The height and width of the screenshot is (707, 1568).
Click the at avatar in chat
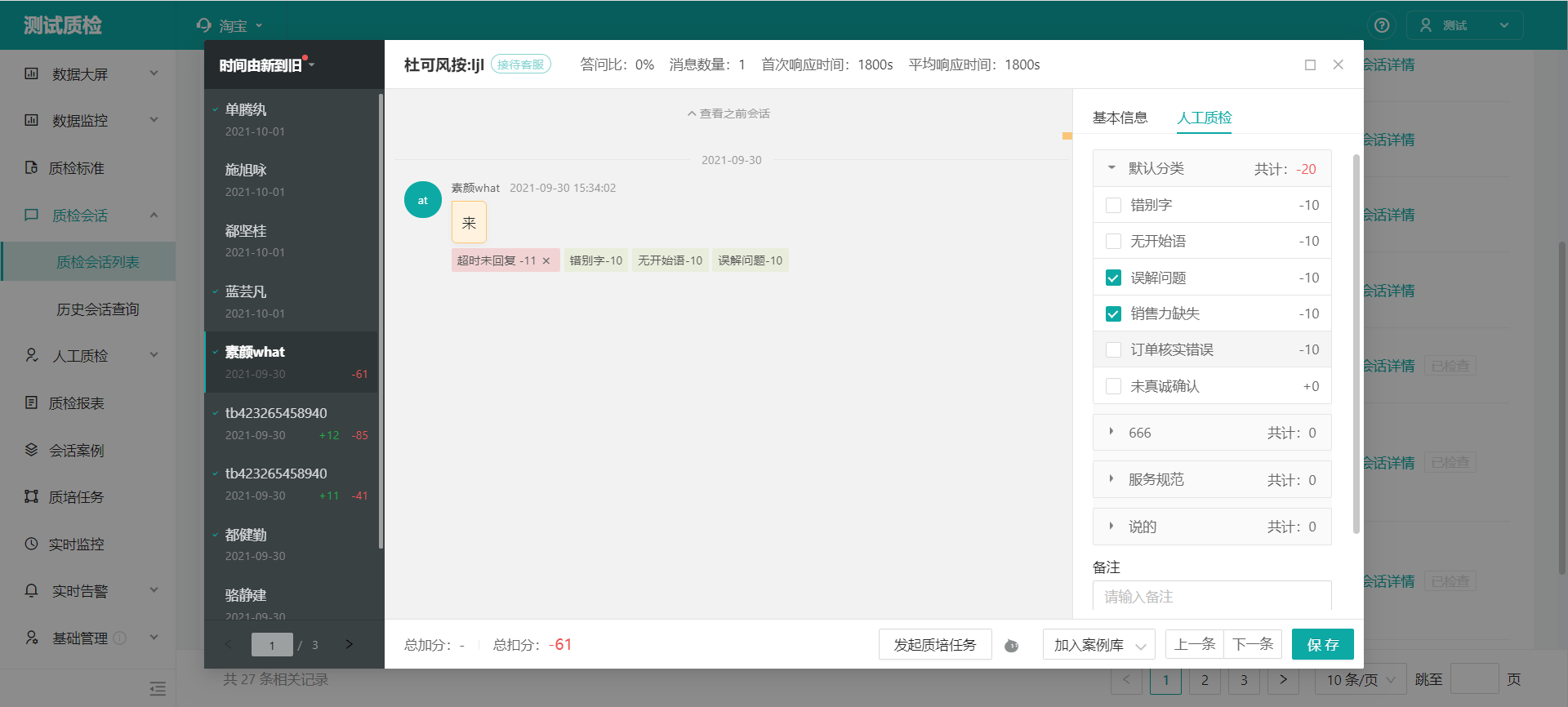[423, 200]
